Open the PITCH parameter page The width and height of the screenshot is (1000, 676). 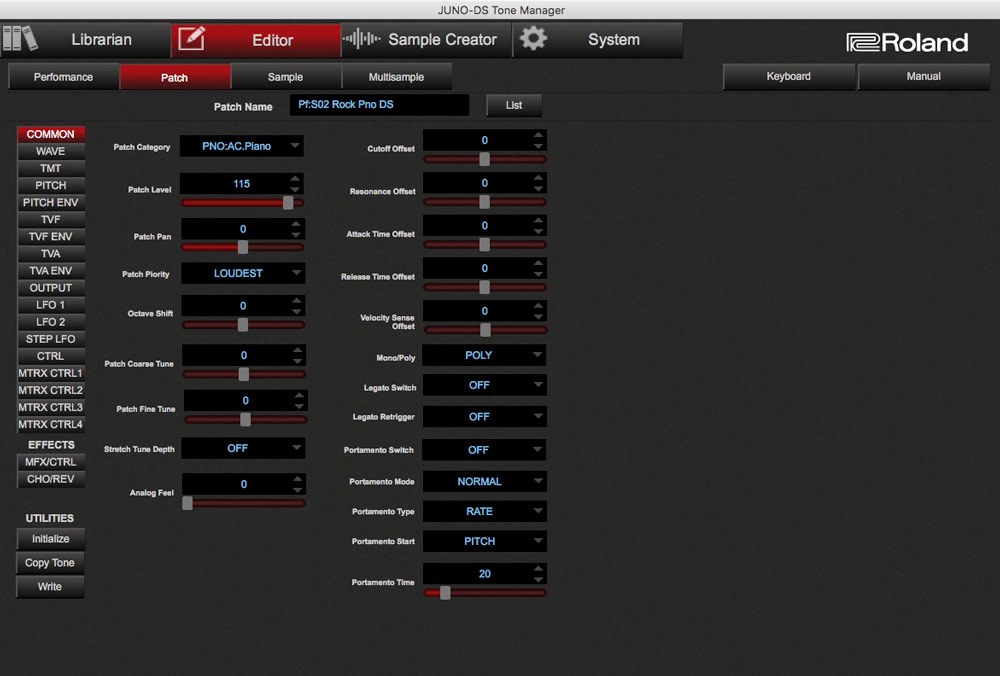[50, 185]
